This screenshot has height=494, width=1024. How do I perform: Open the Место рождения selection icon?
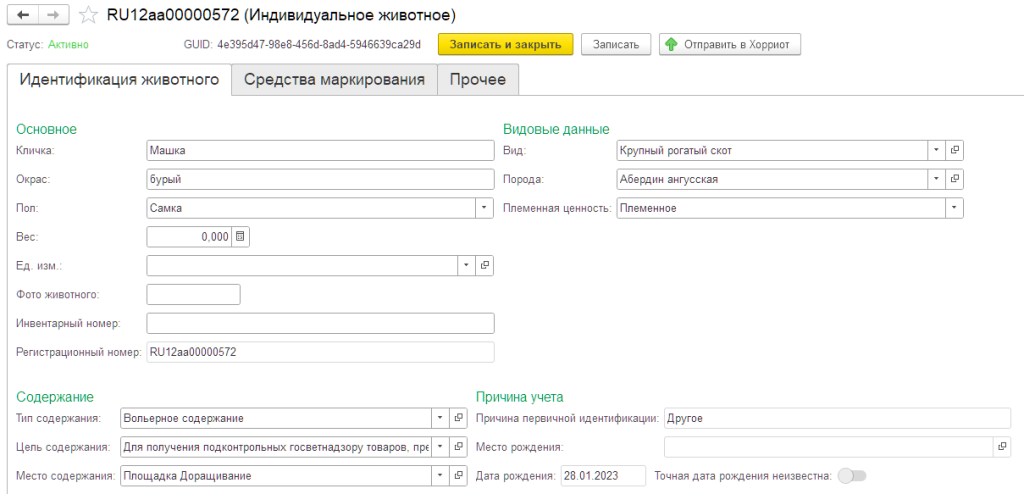point(1002,447)
